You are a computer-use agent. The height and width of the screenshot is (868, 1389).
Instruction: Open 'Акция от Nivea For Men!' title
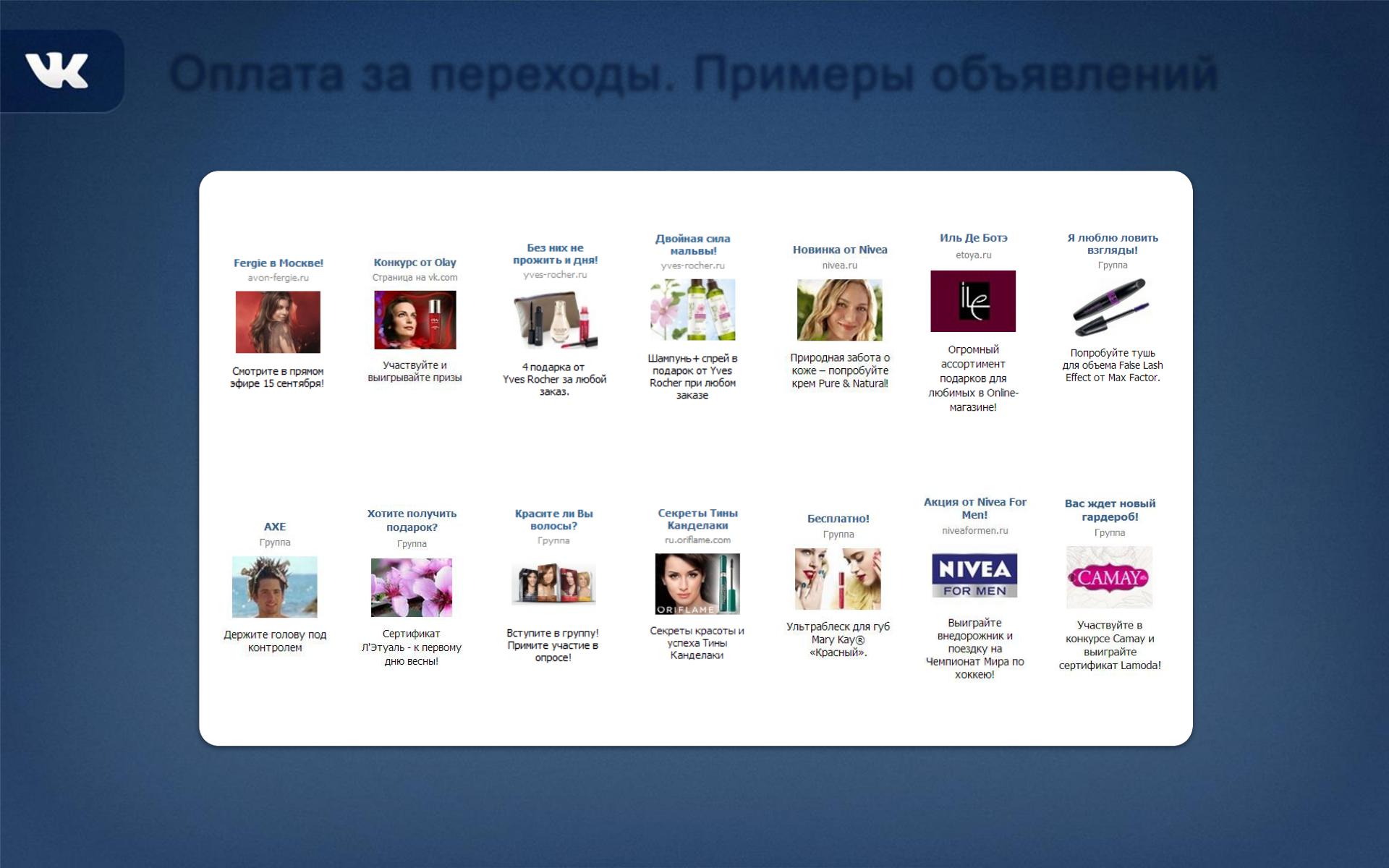point(974,508)
